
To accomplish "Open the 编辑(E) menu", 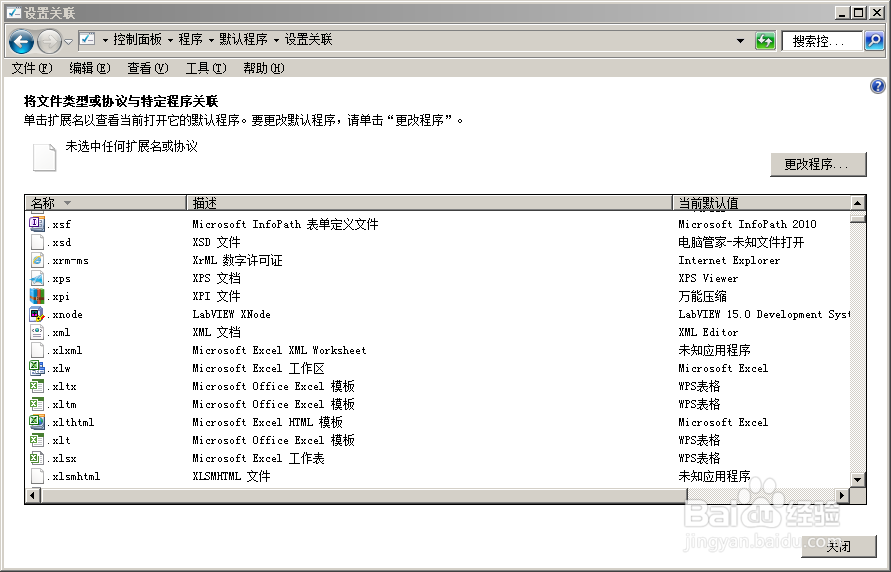I will pos(90,68).
